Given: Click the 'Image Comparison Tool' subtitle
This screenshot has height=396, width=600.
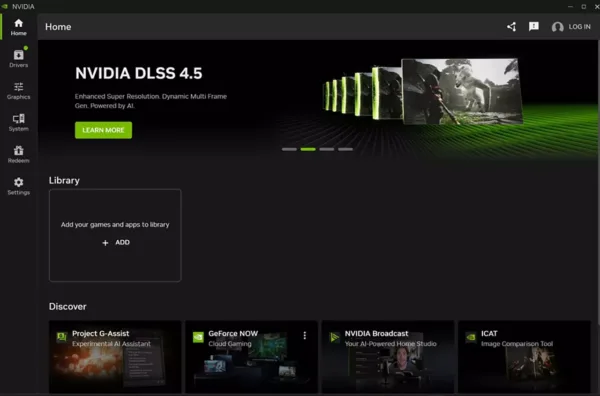Looking at the screenshot, I should point(517,344).
